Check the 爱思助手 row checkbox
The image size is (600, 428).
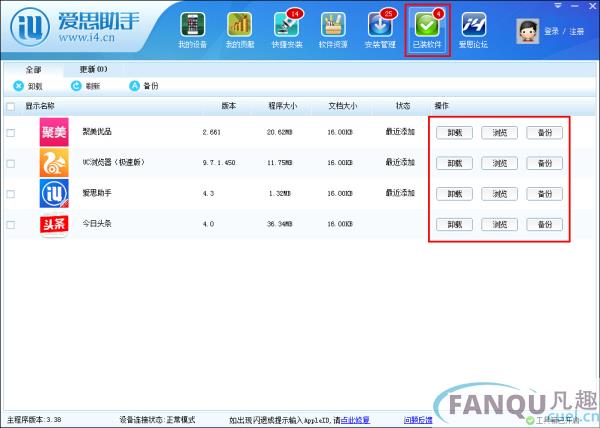pos(11,194)
